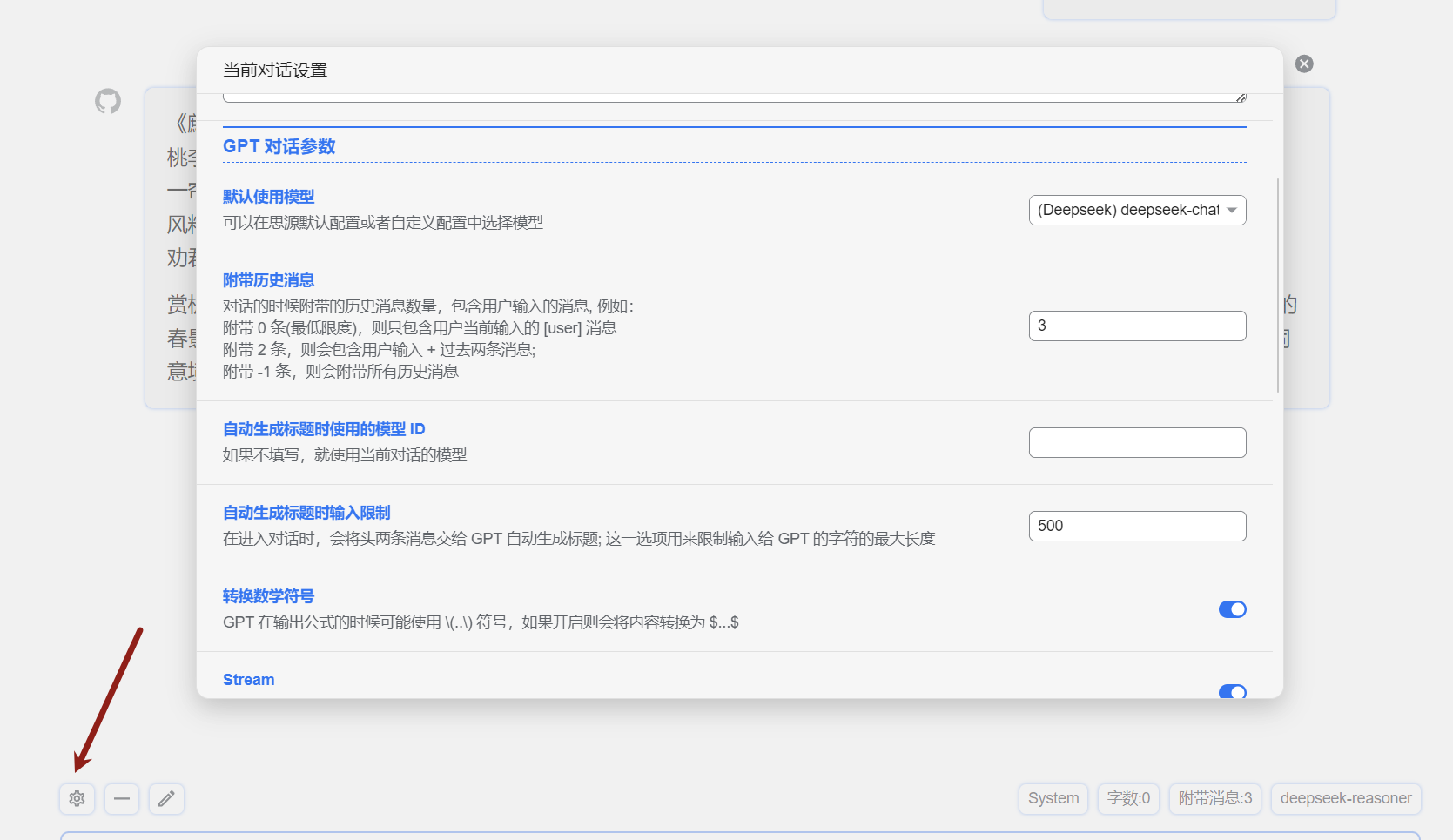Image resolution: width=1453 pixels, height=840 pixels.
Task: Click the textarea resize grip handle
Action: pos(1241,97)
